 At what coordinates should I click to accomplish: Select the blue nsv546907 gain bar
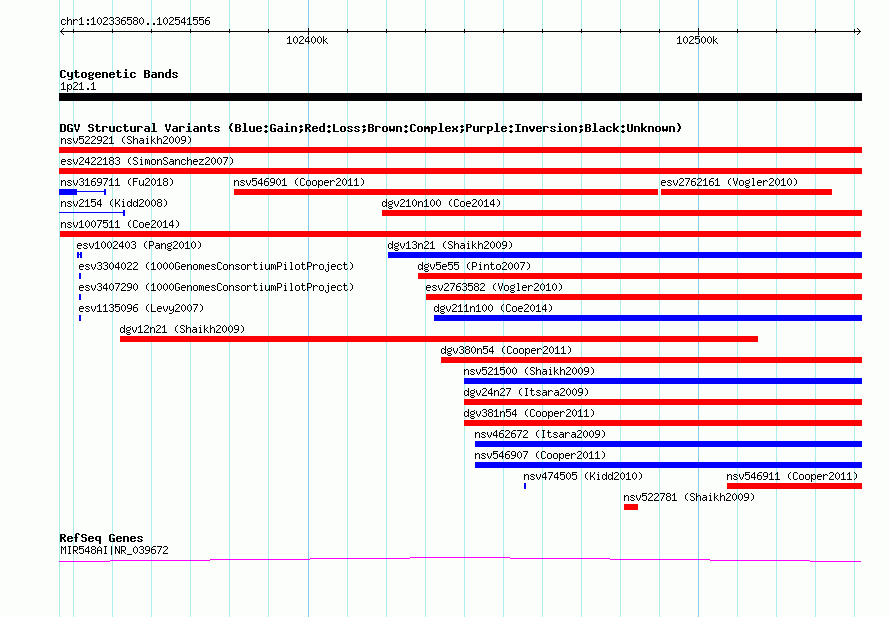(669, 465)
